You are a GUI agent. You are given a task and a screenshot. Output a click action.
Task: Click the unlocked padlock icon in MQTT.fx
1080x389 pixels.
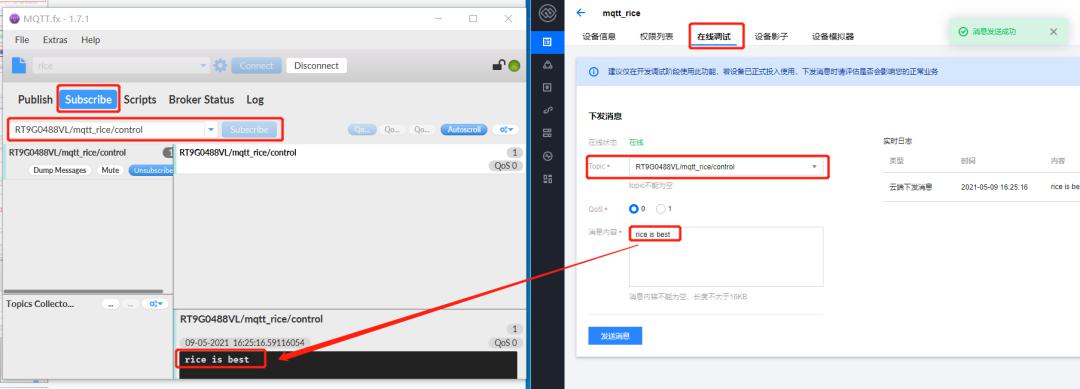498,65
